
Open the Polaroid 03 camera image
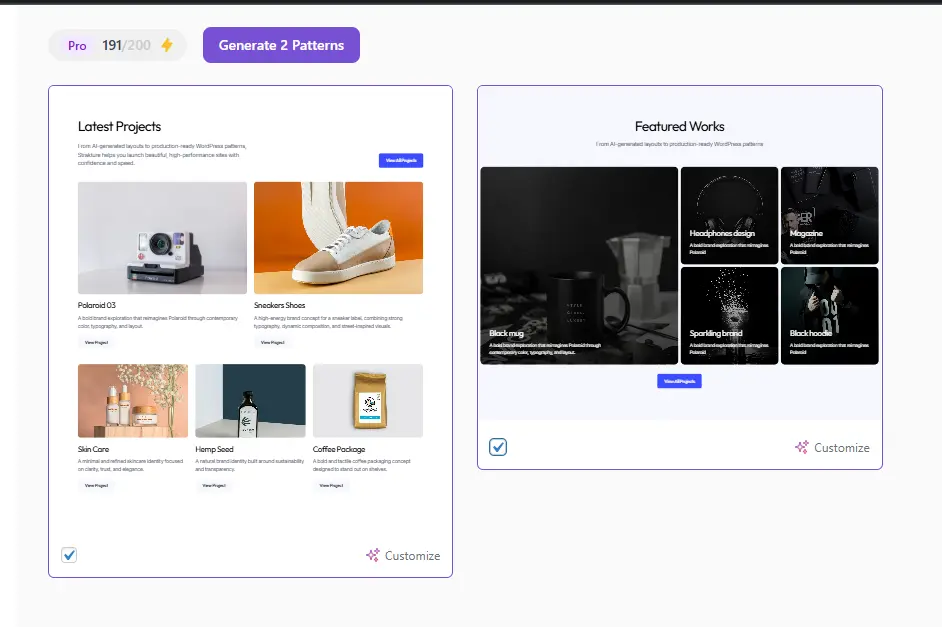[x=162, y=238]
